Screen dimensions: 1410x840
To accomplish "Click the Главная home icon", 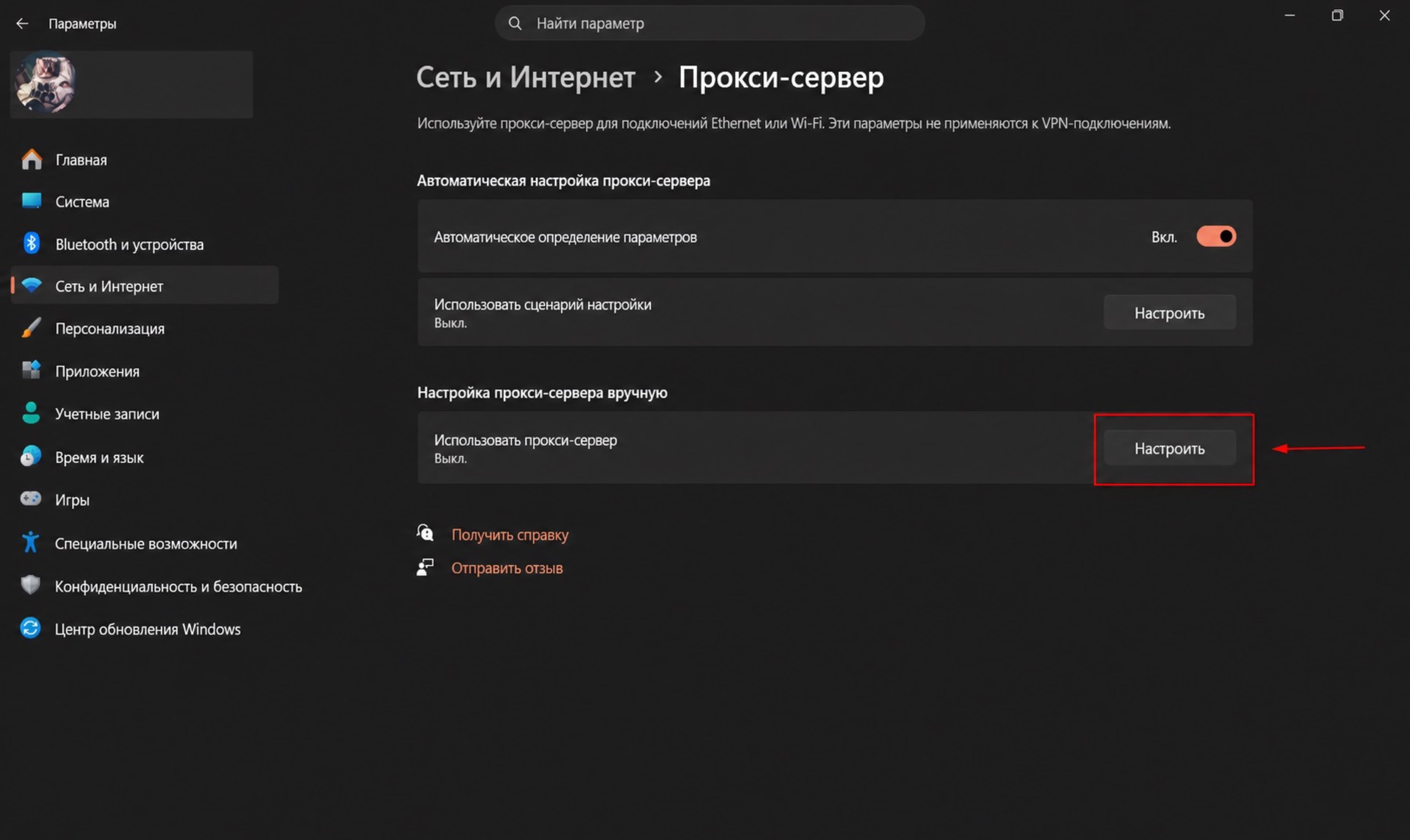I will click(x=32, y=160).
